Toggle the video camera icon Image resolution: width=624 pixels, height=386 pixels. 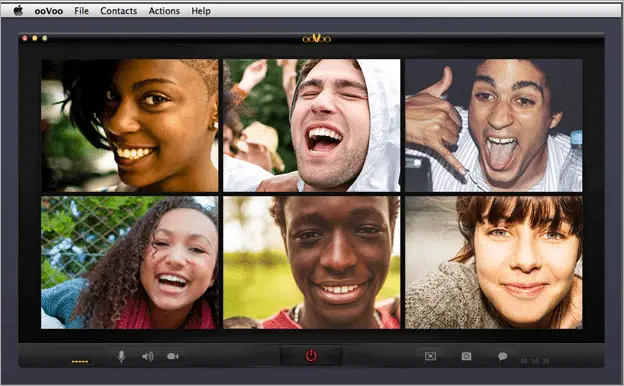tap(173, 356)
